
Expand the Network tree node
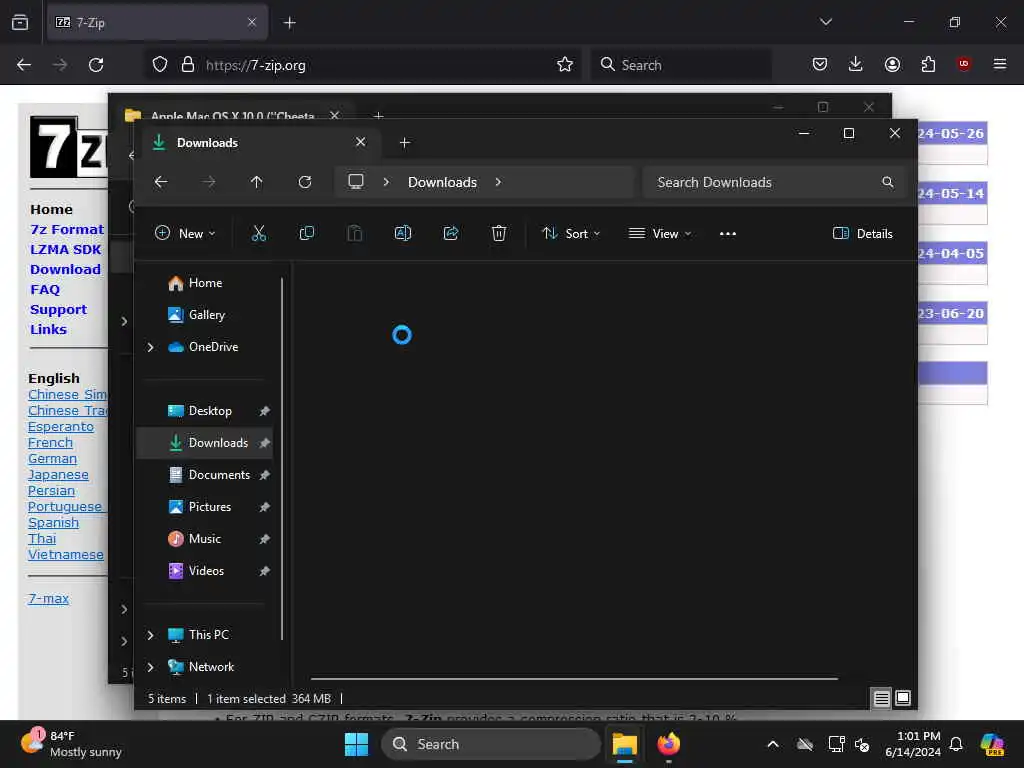point(150,667)
